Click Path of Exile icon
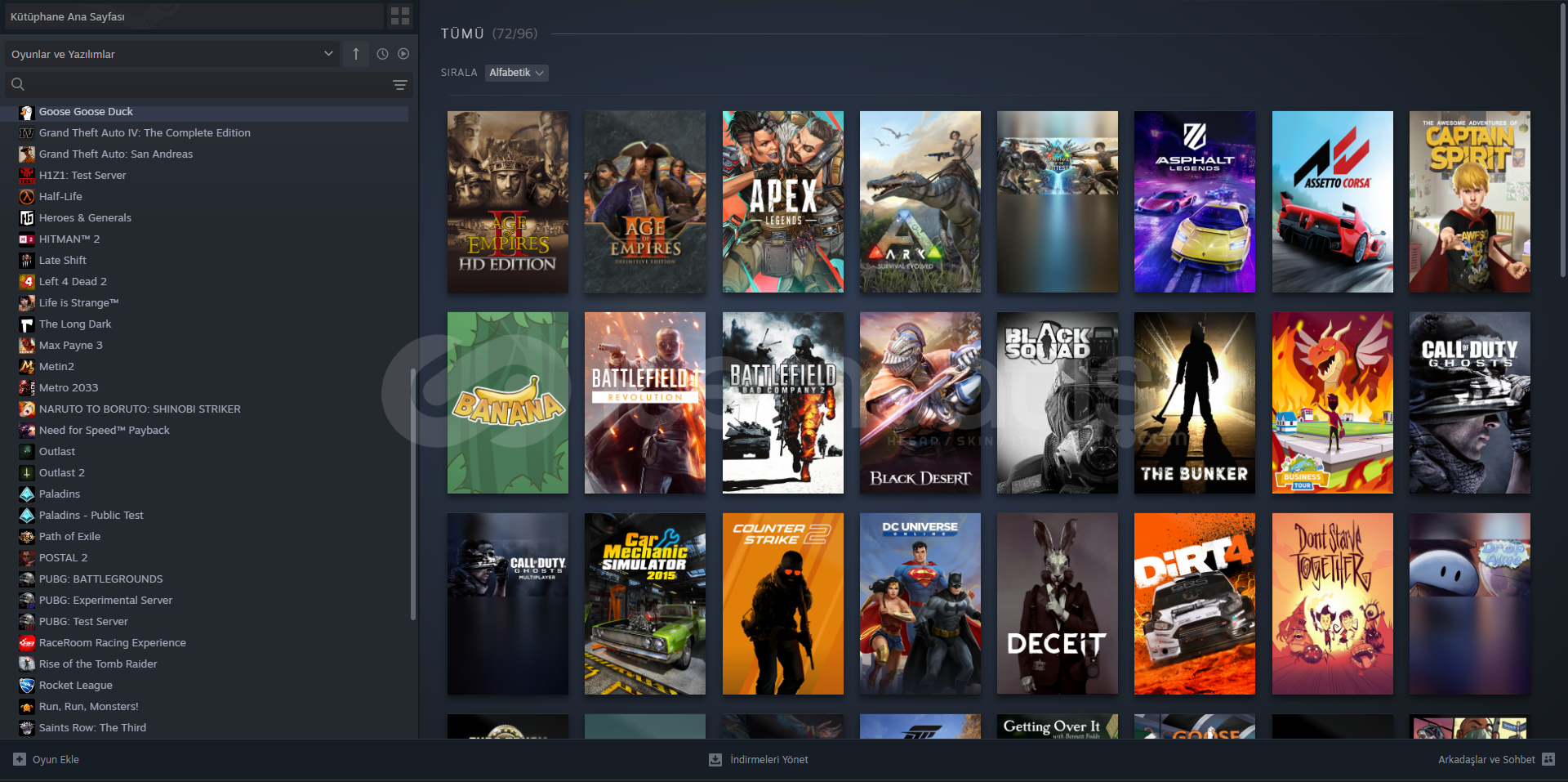 point(27,537)
